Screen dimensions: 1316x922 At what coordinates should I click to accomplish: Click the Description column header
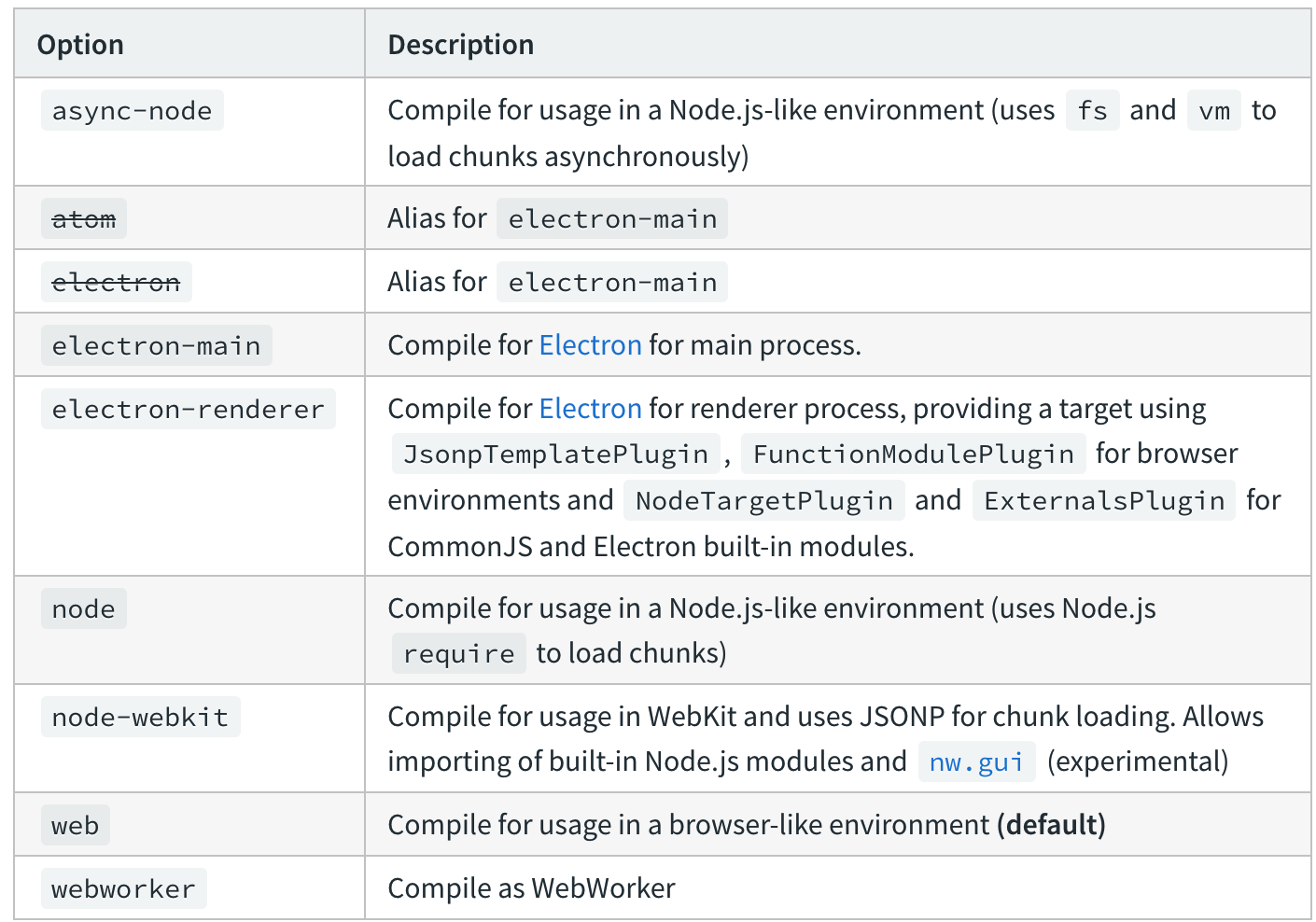click(461, 45)
